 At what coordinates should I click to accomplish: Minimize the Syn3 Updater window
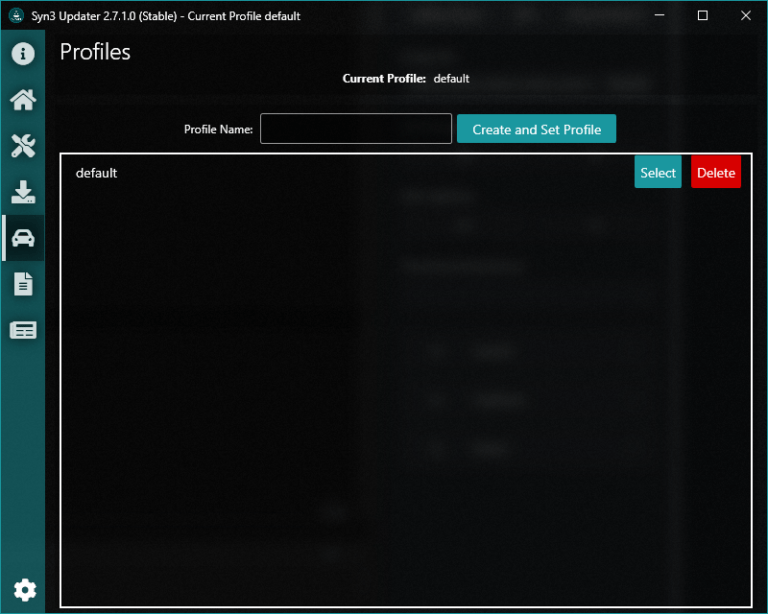(660, 16)
